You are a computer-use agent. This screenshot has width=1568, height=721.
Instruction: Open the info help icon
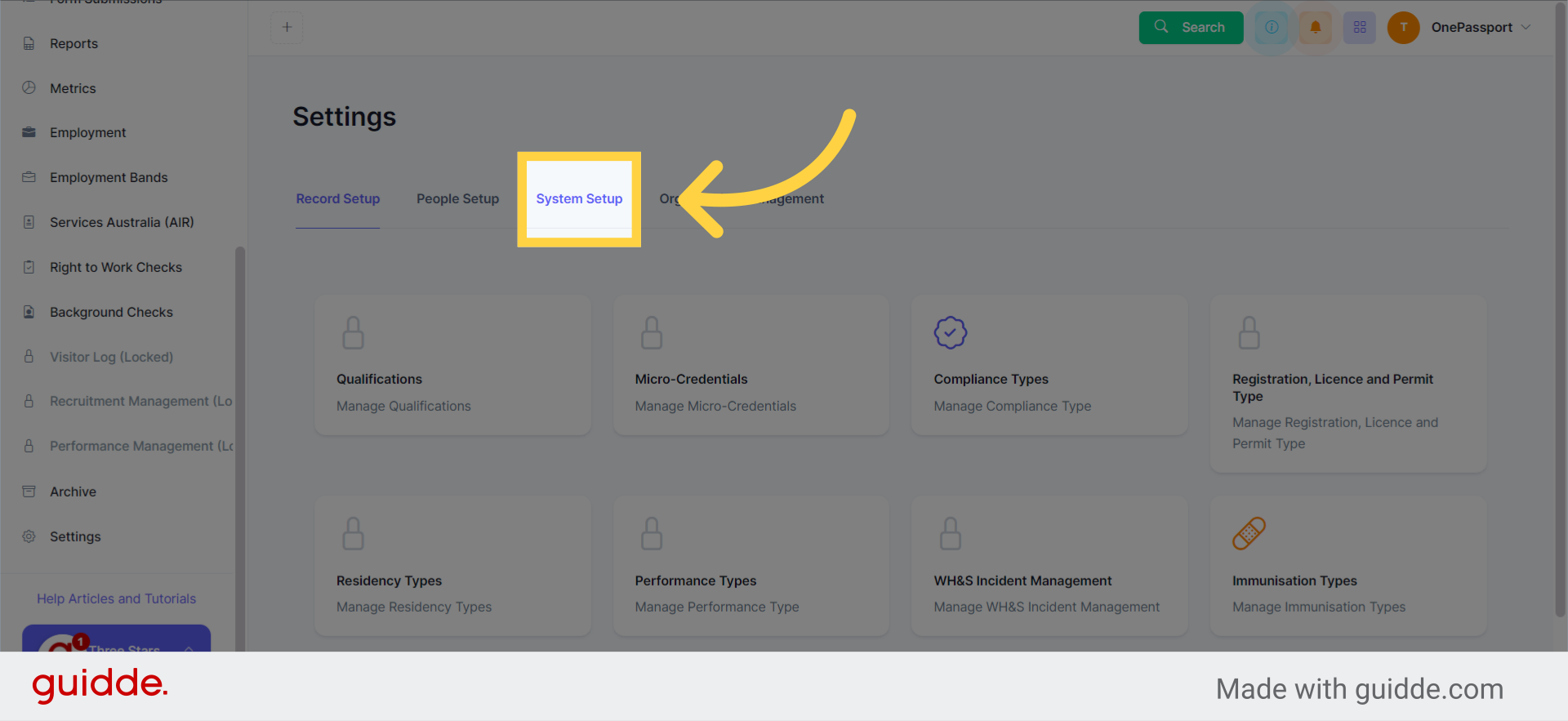pyautogui.click(x=1272, y=27)
